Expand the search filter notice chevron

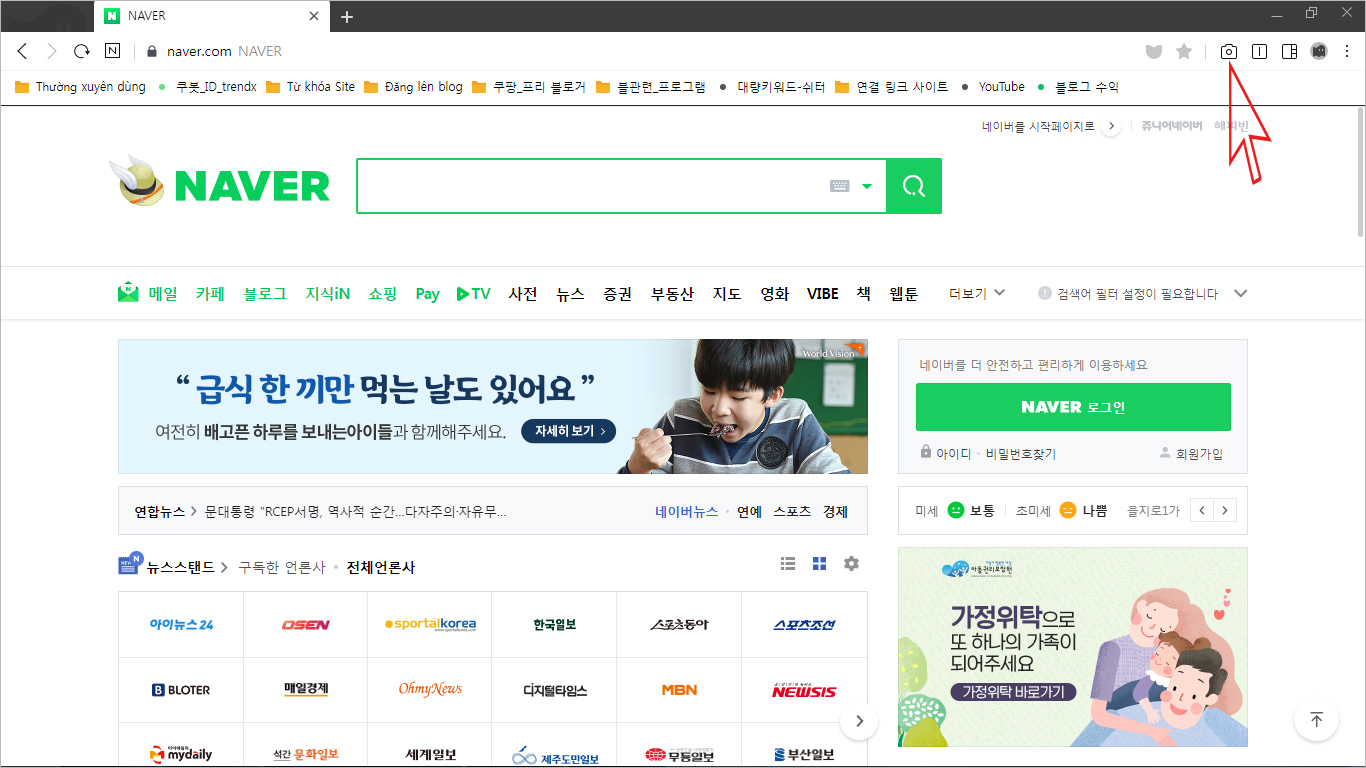1241,294
